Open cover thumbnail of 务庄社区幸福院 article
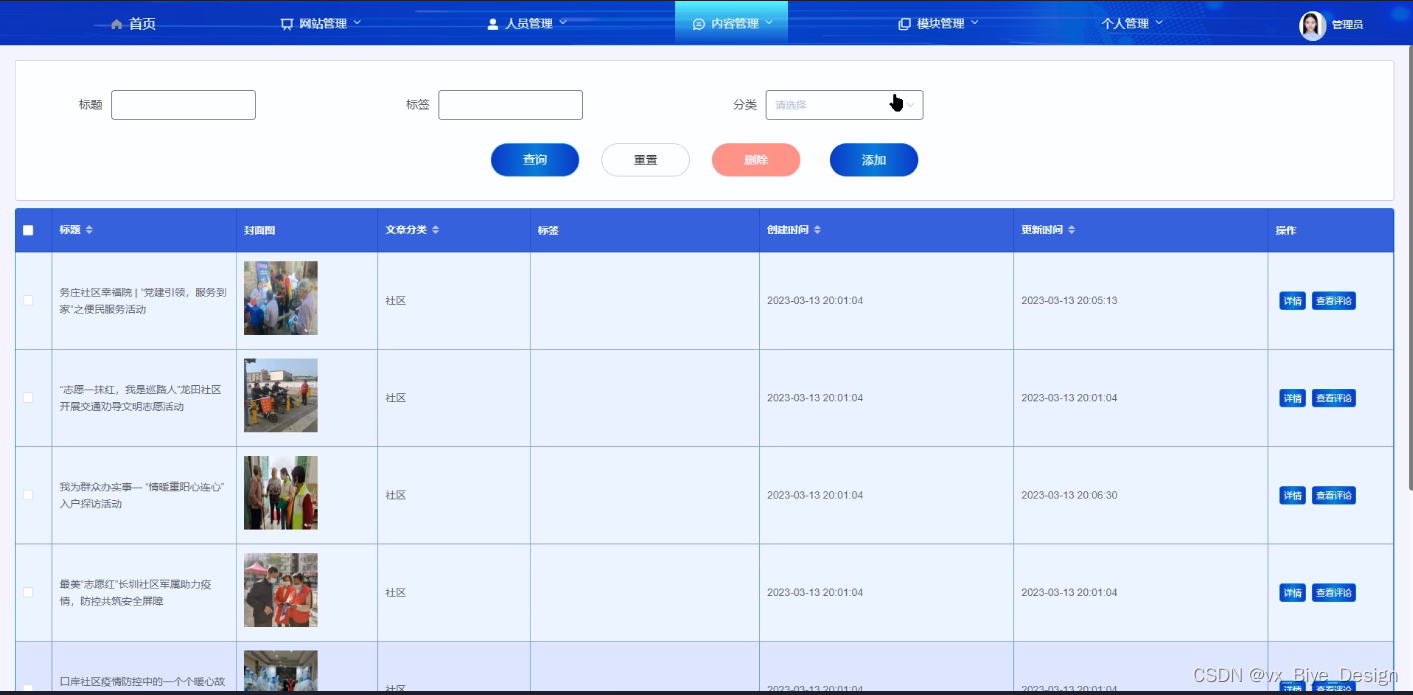Viewport: 1413px width, 695px height. pos(281,298)
